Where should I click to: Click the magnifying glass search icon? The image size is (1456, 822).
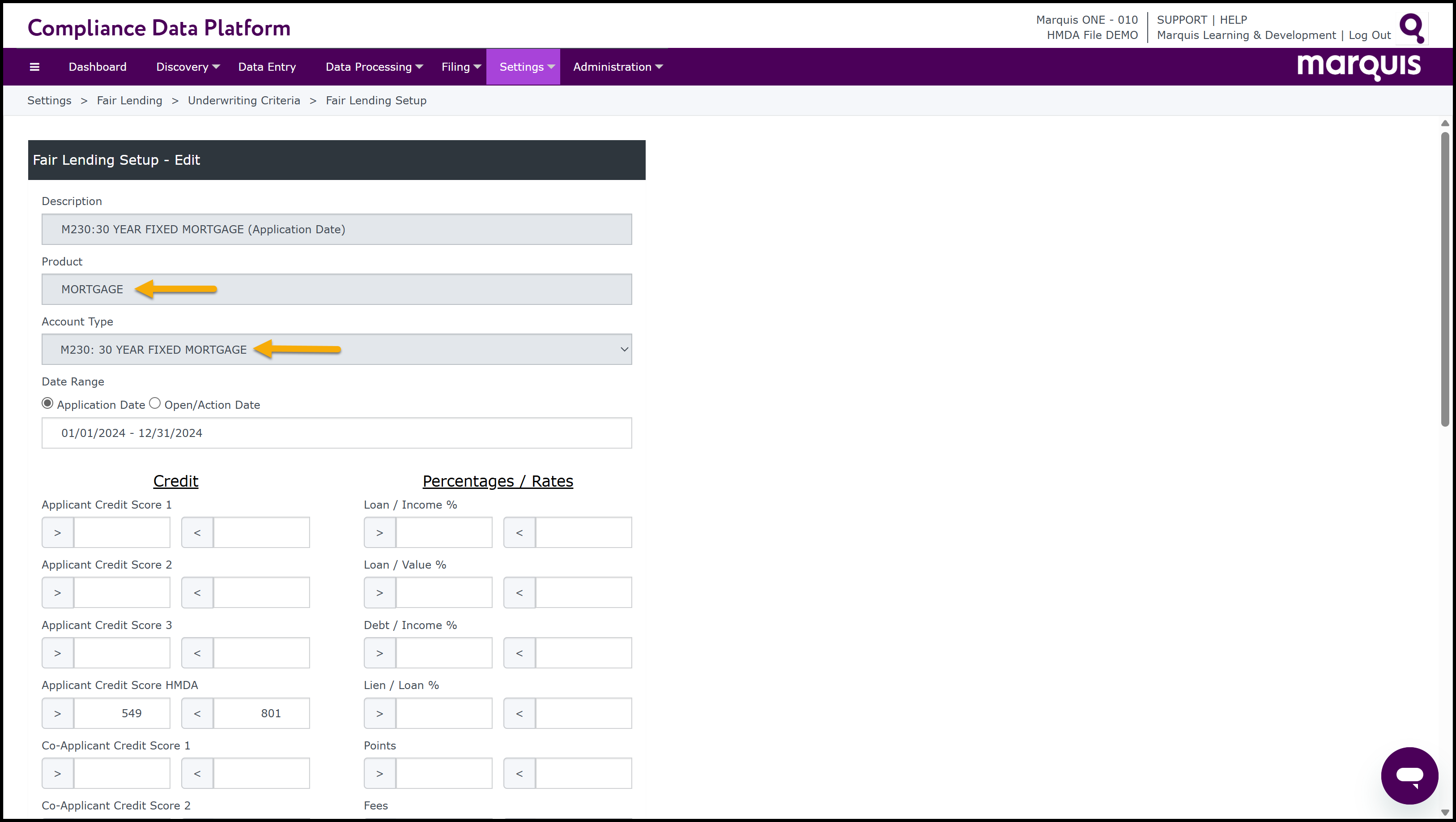[x=1411, y=28]
